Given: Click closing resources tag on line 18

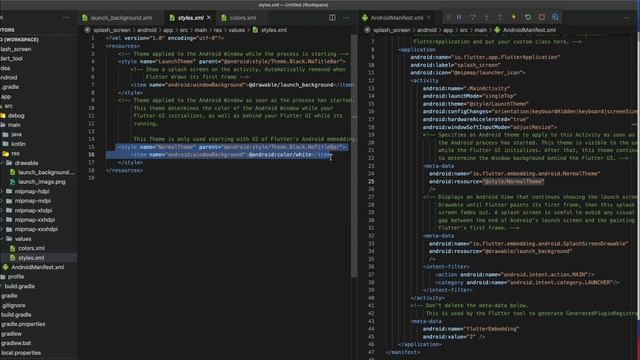Looking at the screenshot, I should tap(124, 170).
